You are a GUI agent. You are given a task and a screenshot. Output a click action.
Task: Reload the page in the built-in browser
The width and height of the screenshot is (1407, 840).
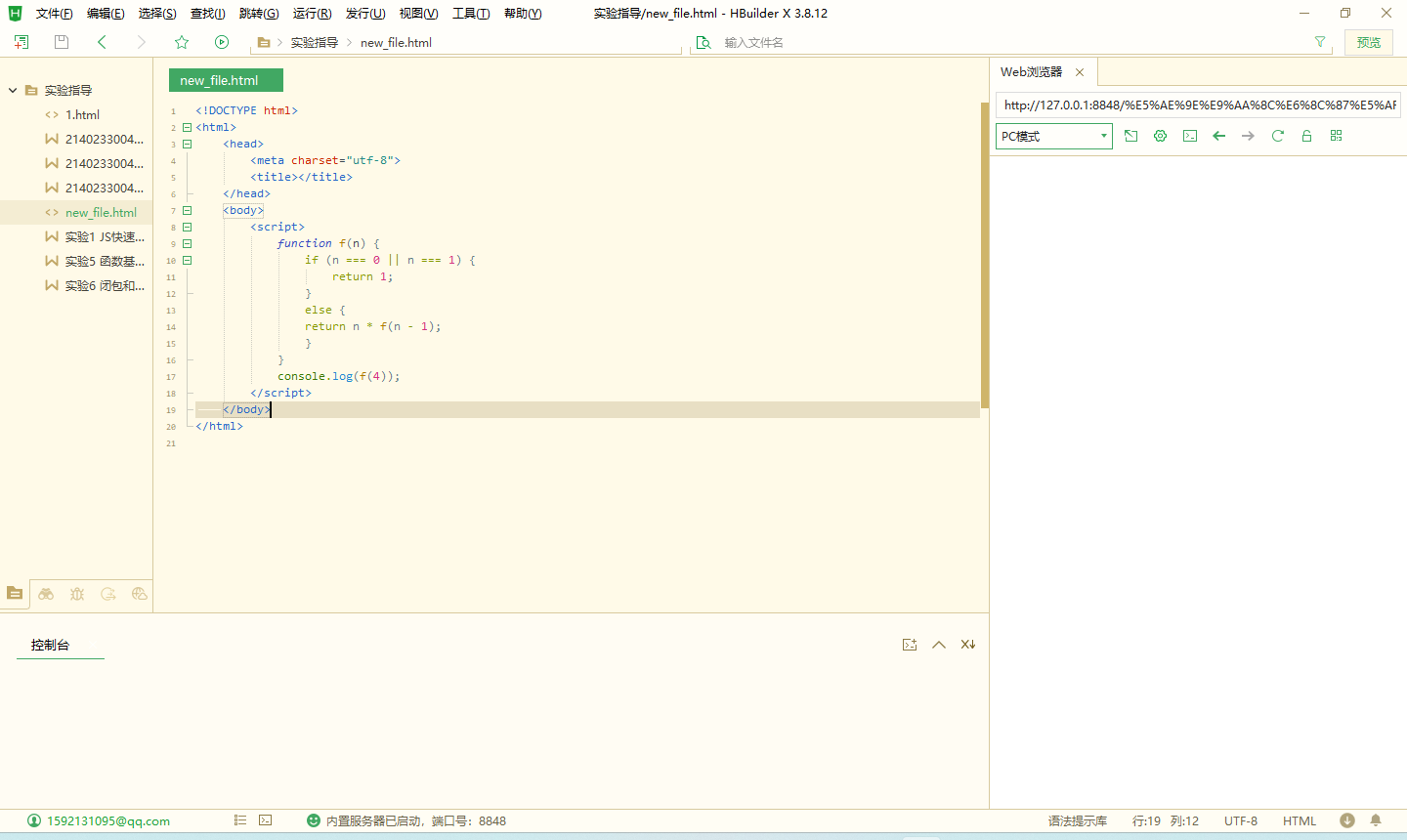click(x=1278, y=136)
